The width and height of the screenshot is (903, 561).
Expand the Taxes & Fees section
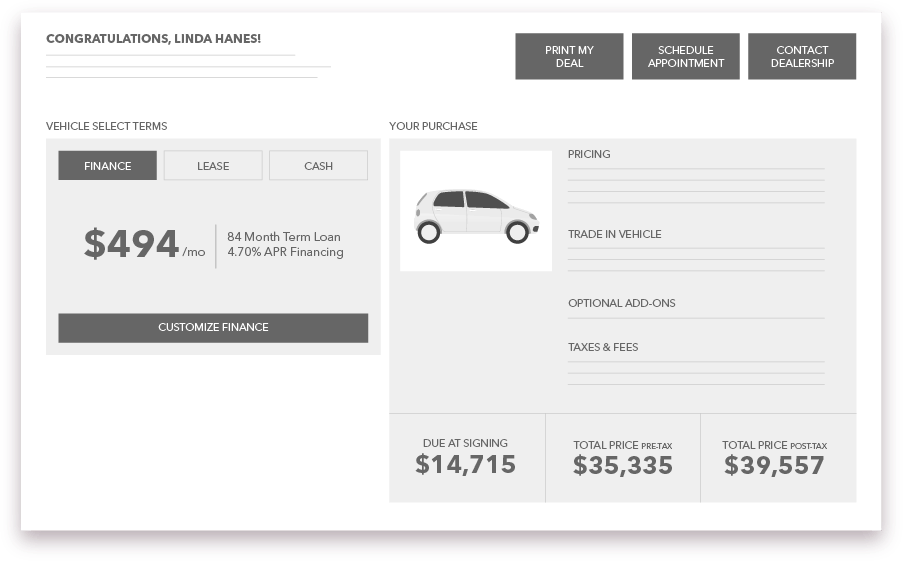603,347
